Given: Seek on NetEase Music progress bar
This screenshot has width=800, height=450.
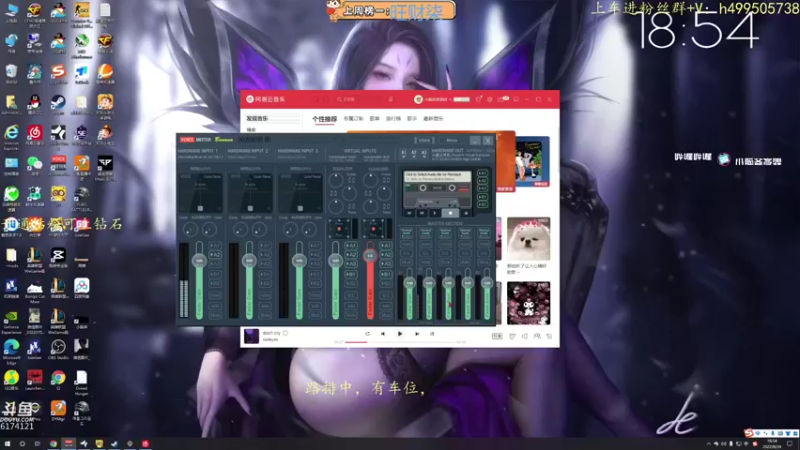Looking at the screenshot, I should tap(401, 342).
